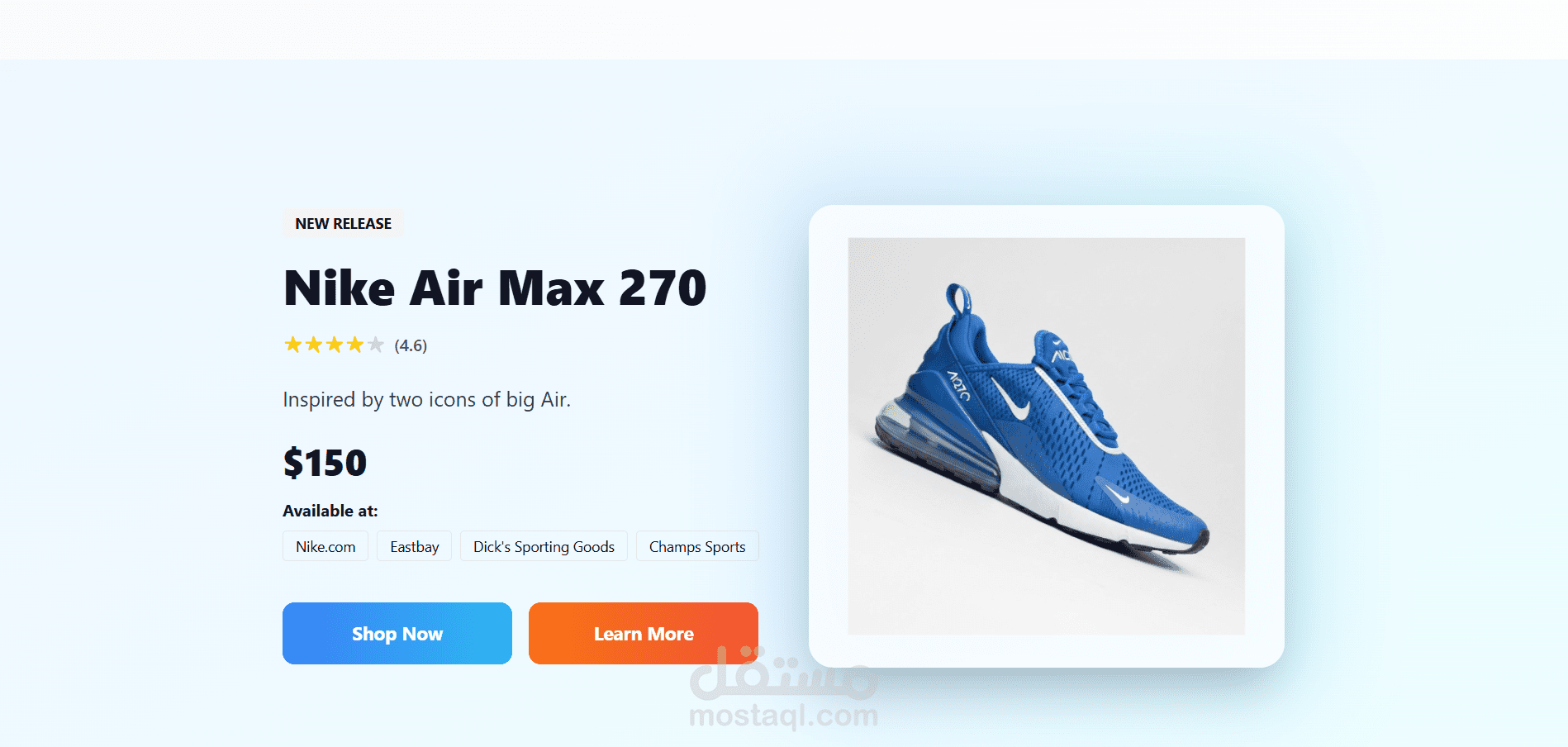Click the (4.6) rating score text
The image size is (1568, 747).
pyautogui.click(x=411, y=345)
